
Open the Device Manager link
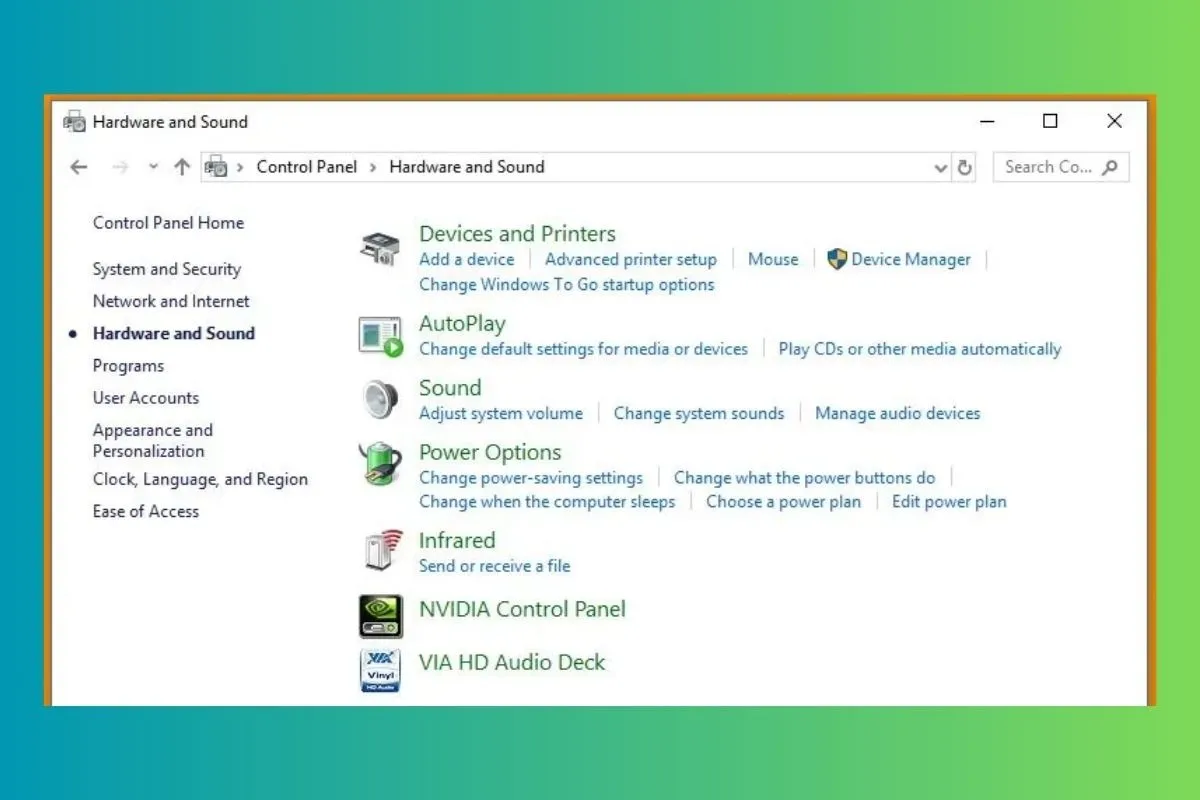click(x=910, y=259)
